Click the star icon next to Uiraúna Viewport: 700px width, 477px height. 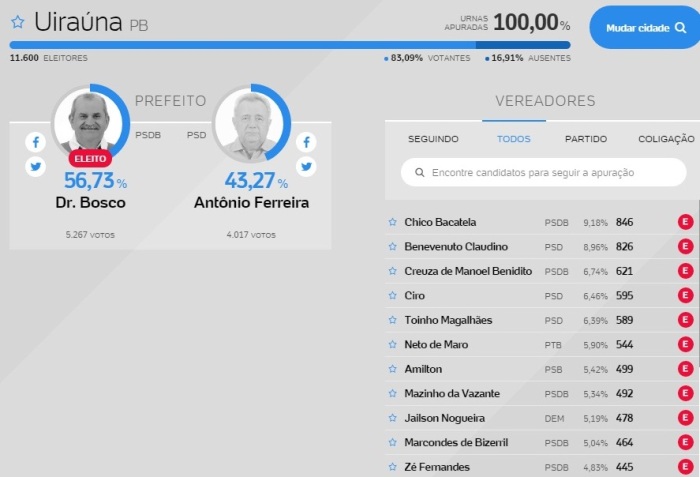click(x=17, y=22)
